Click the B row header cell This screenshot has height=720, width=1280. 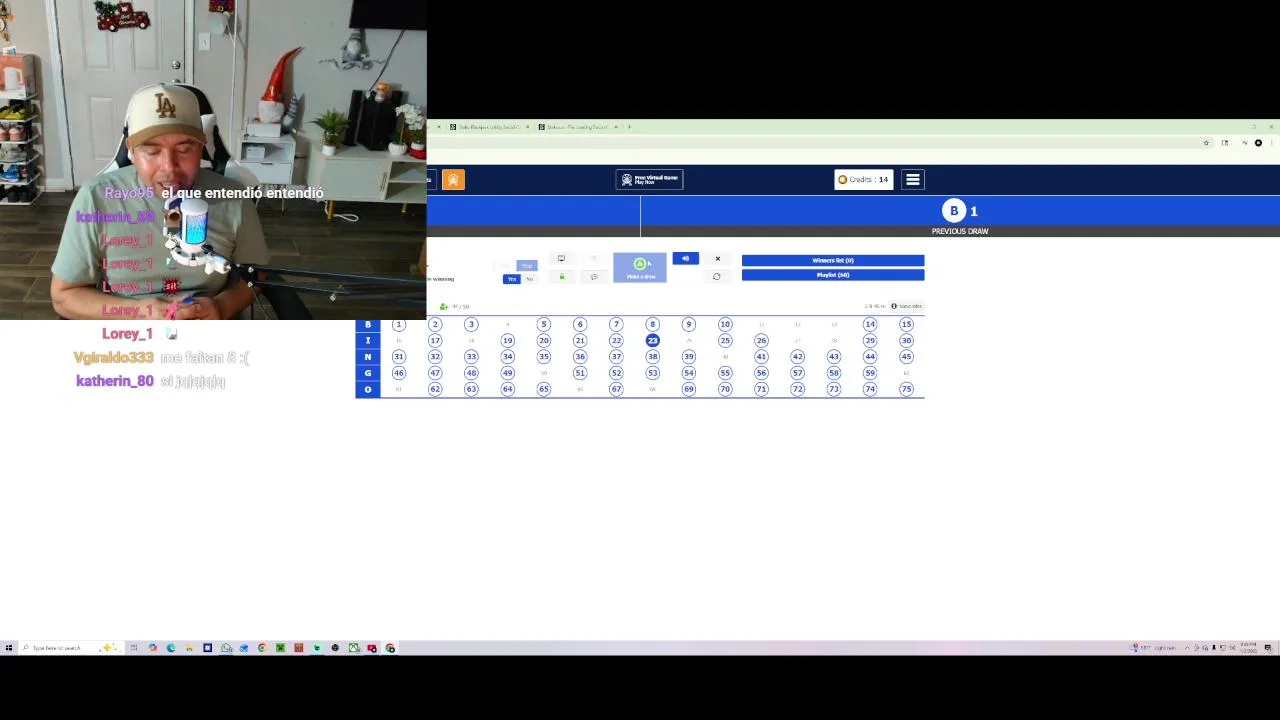pyautogui.click(x=367, y=324)
